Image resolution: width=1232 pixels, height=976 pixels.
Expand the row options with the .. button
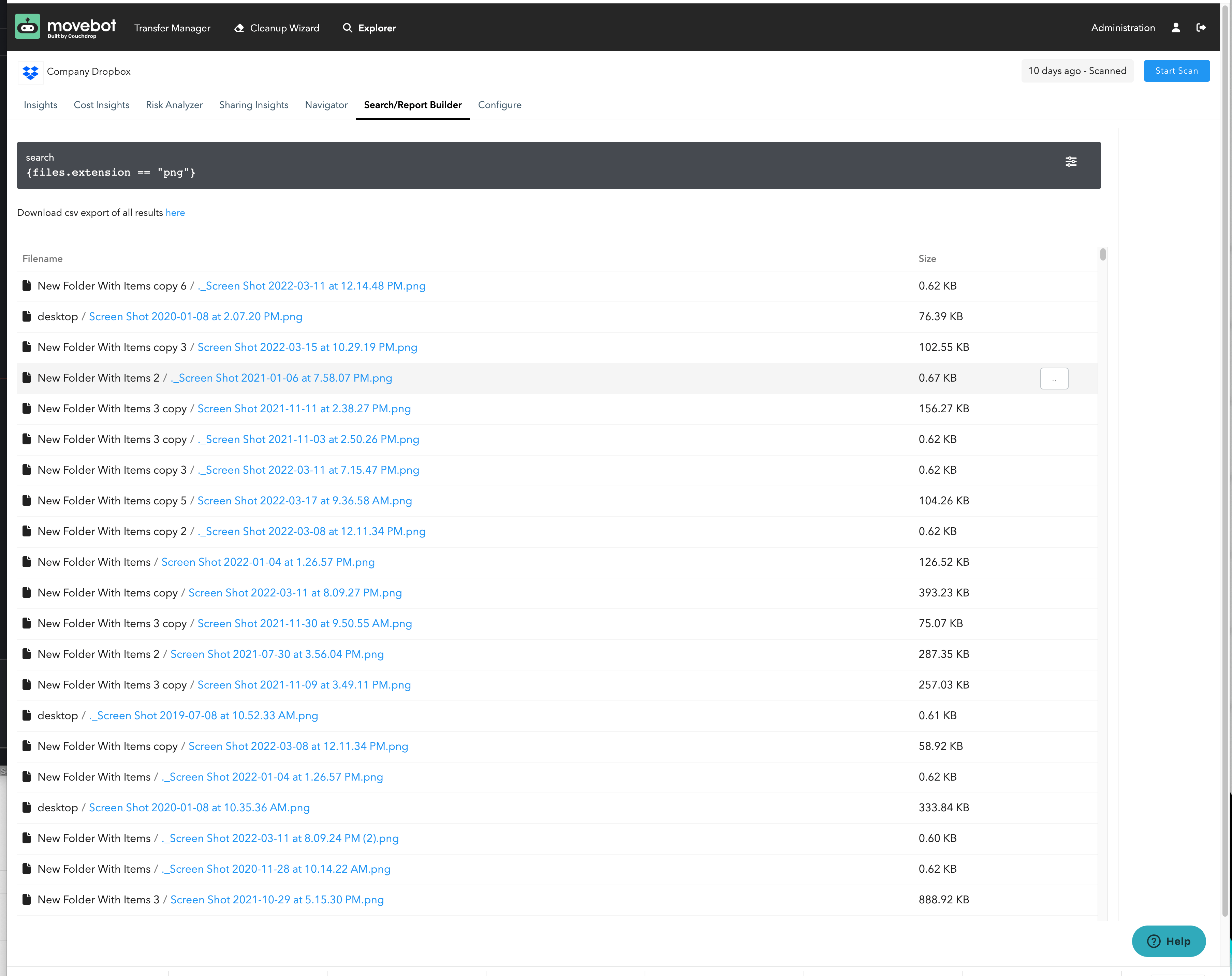click(x=1054, y=378)
